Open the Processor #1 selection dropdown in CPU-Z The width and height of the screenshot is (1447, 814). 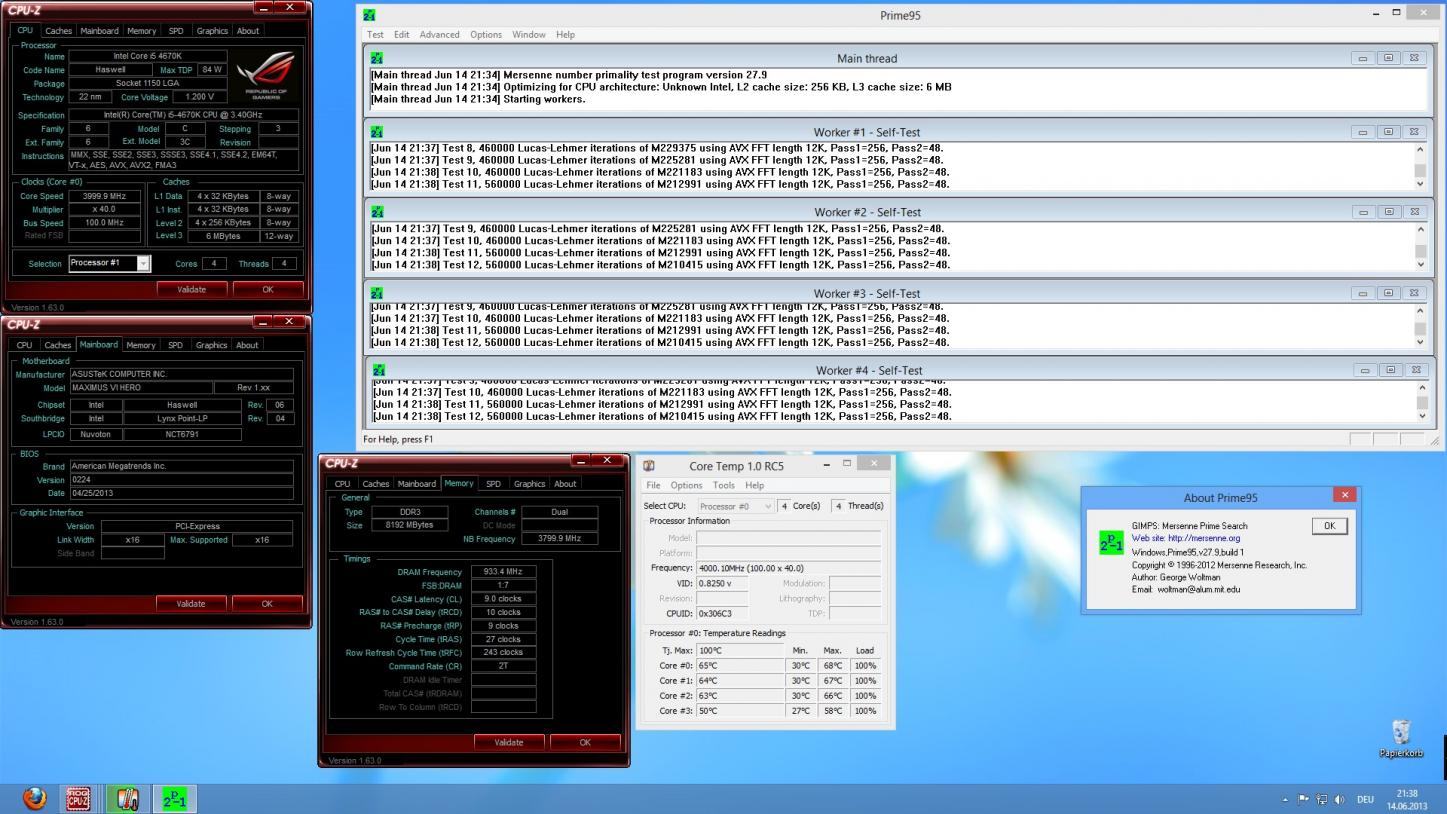[143, 263]
